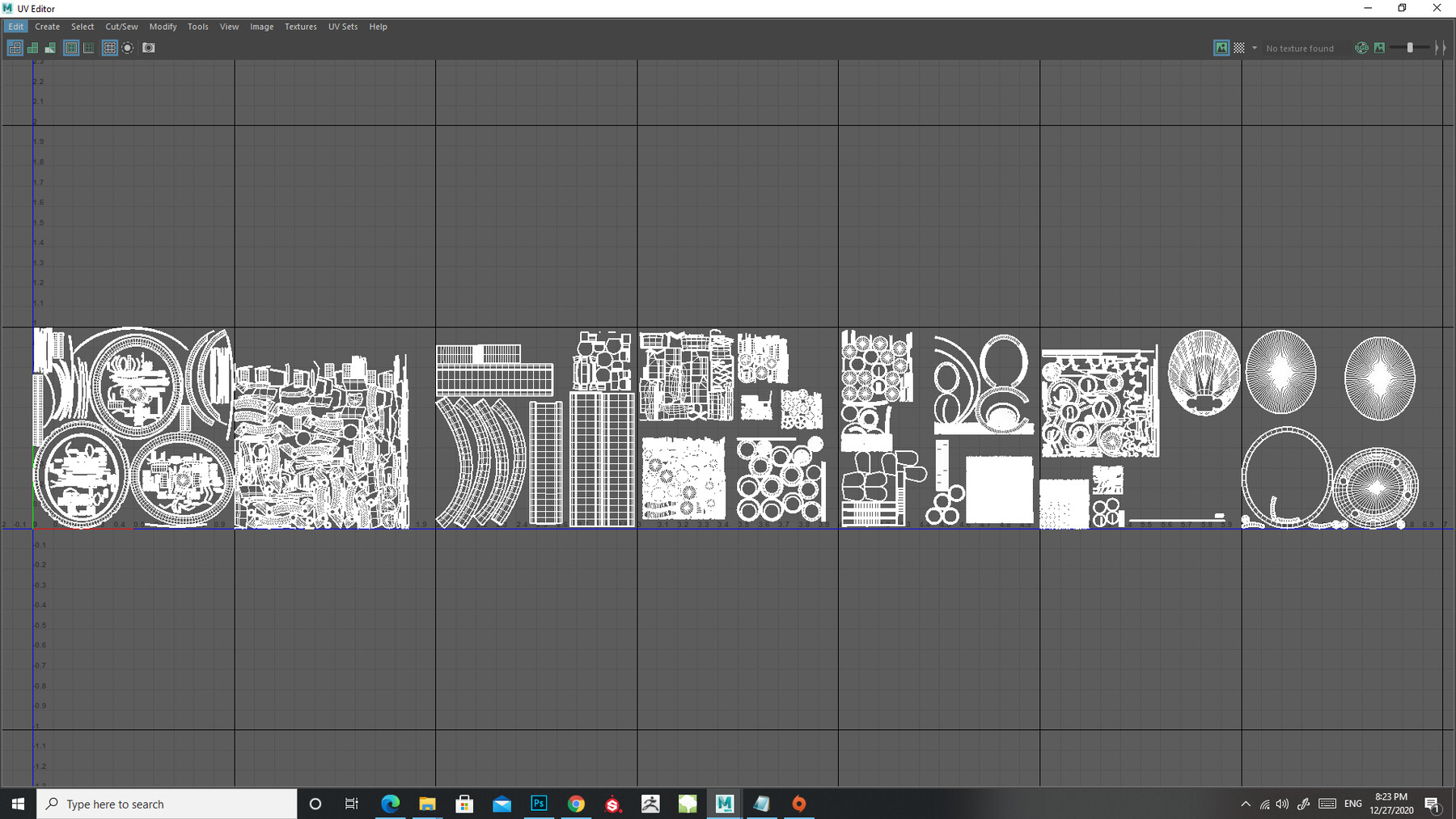Open ZBrush from the taskbar

tap(650, 804)
